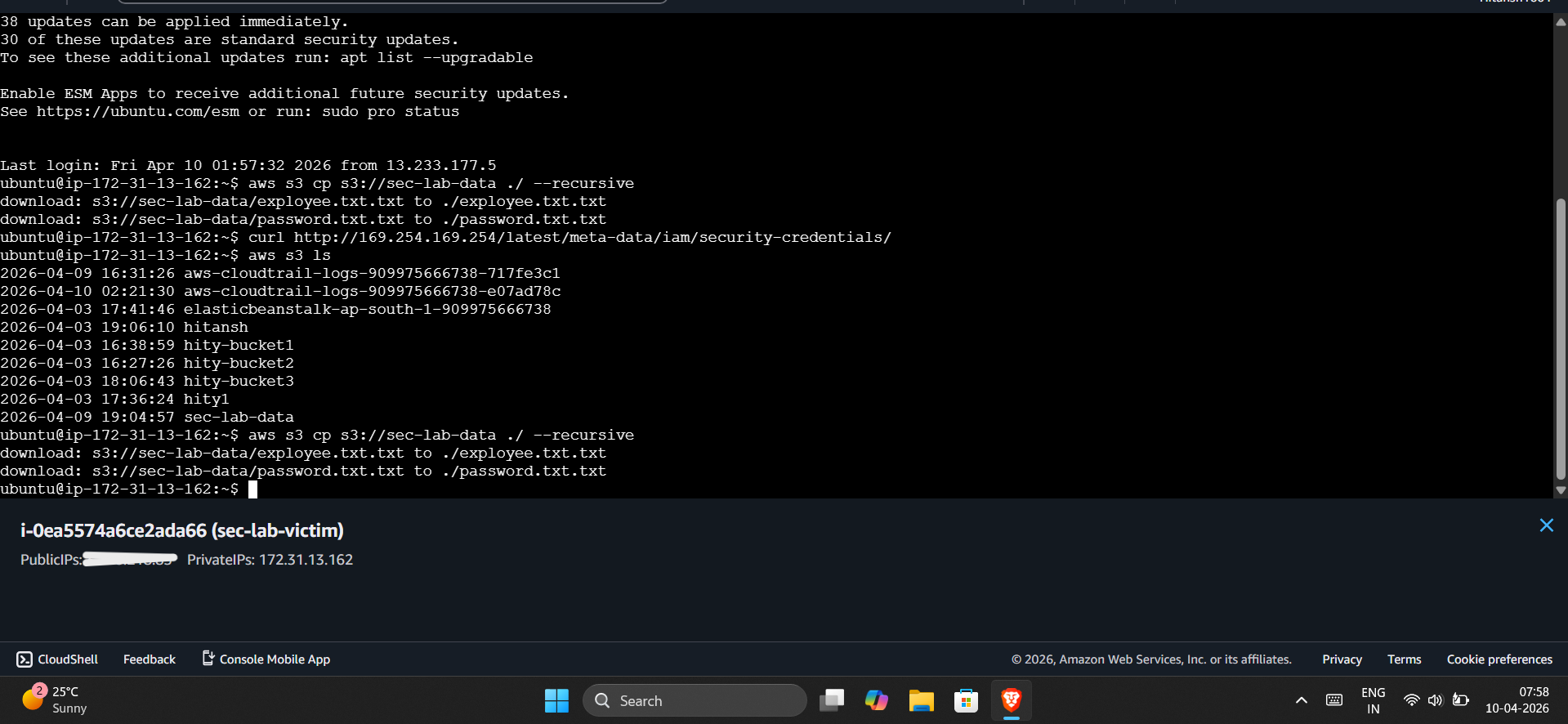The image size is (1568, 724).
Task: Open Wi-Fi network settings icon
Action: tap(1411, 700)
